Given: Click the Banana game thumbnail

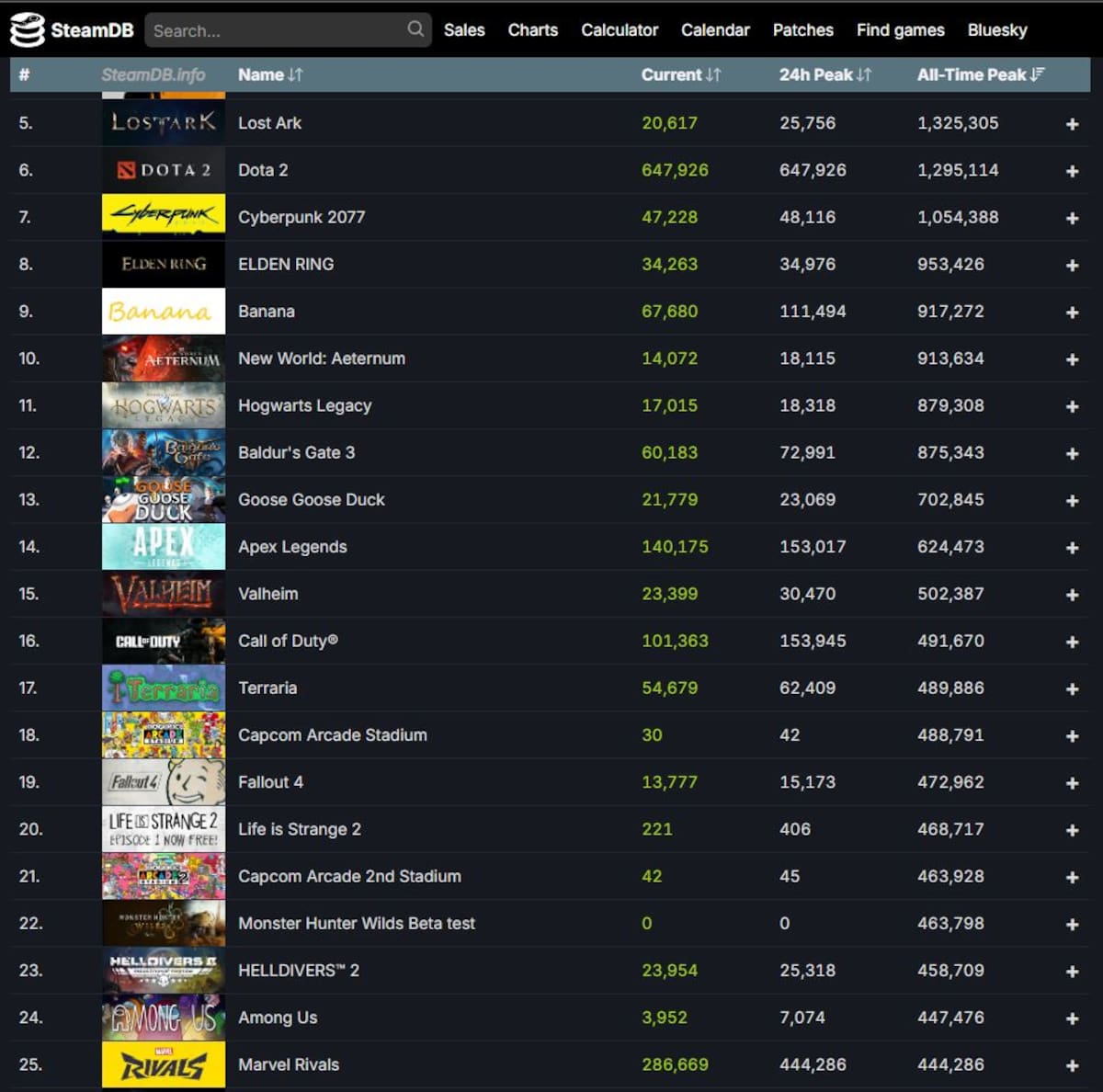Looking at the screenshot, I should tap(164, 311).
